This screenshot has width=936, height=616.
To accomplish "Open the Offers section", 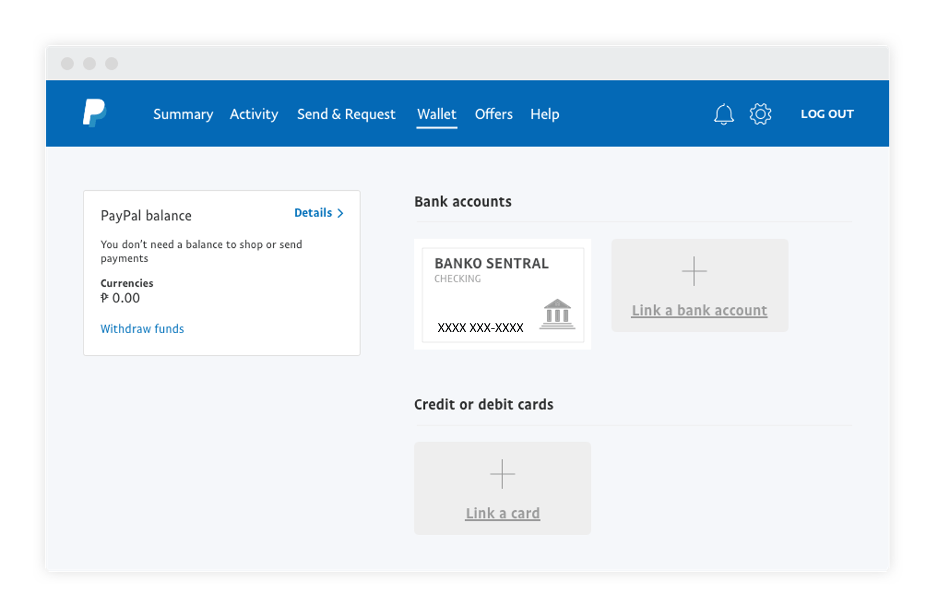I will click(x=494, y=114).
